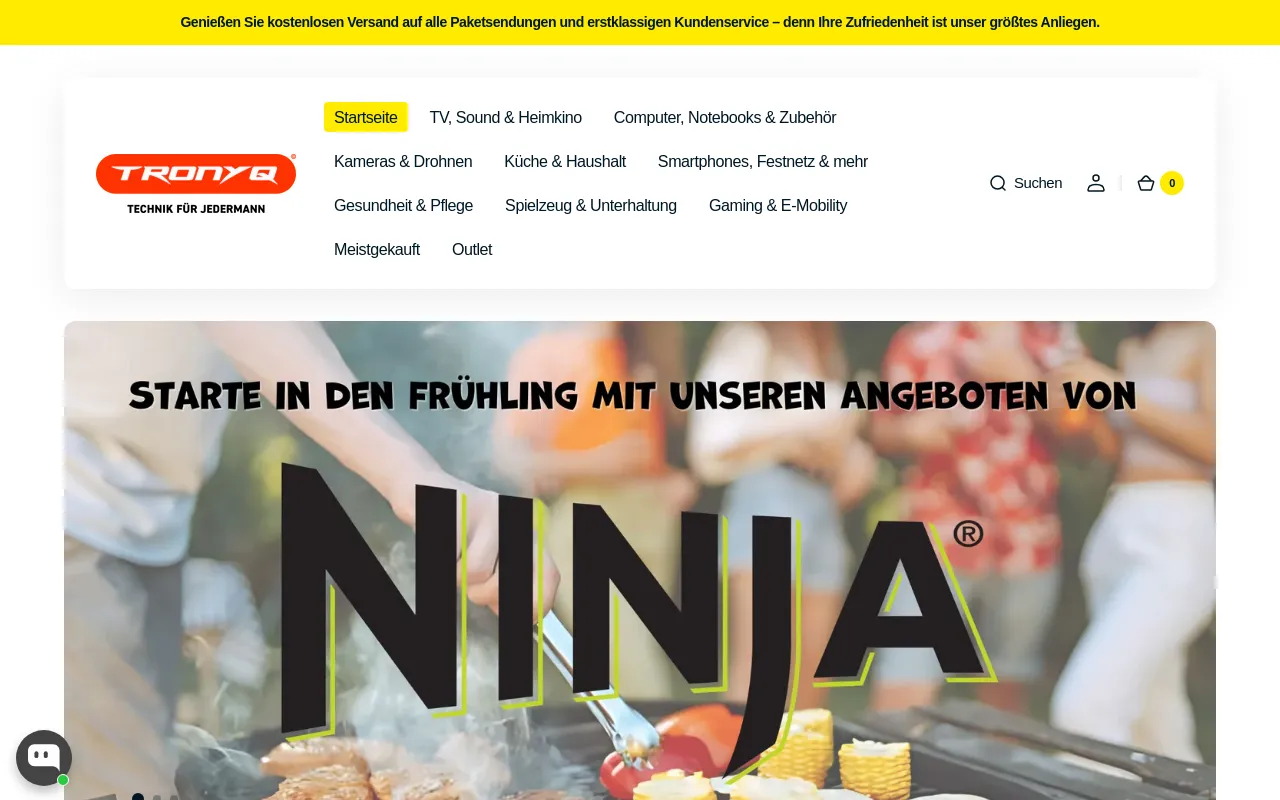The image size is (1280, 800).
Task: Open Küche & Haushalt category
Action: (x=565, y=161)
